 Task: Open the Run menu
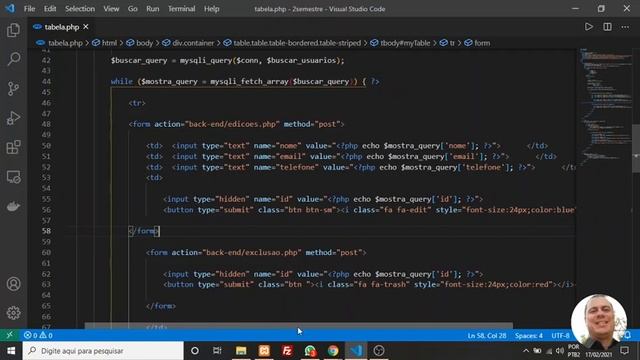coord(153,9)
